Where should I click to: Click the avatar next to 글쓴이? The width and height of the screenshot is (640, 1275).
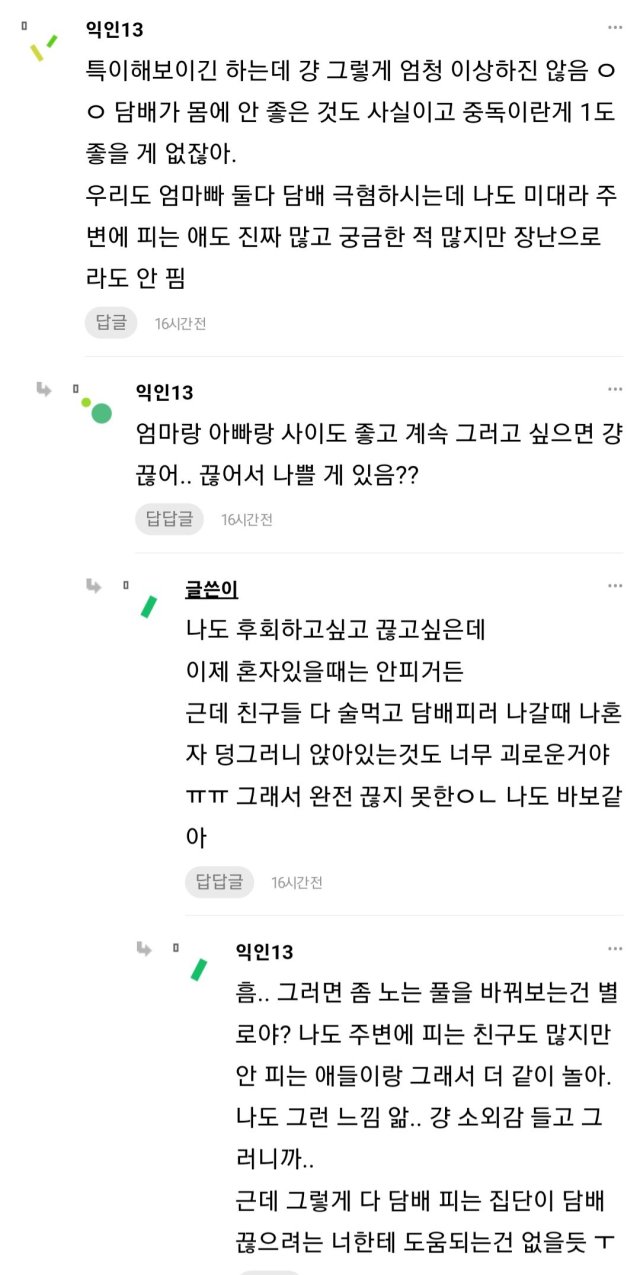(149, 606)
